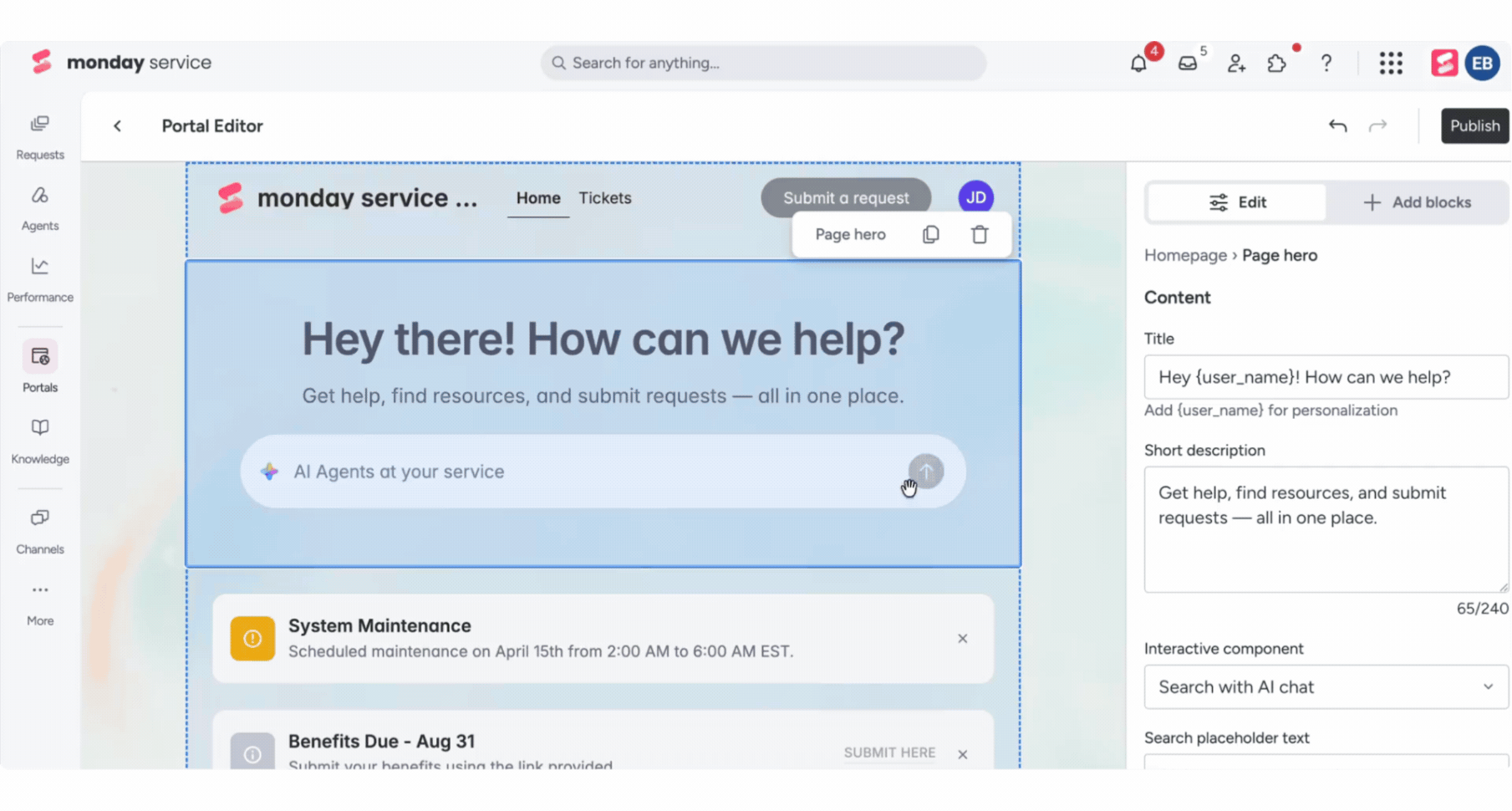1512x811 pixels.
Task: Click the portal header monday logo
Action: (230, 198)
